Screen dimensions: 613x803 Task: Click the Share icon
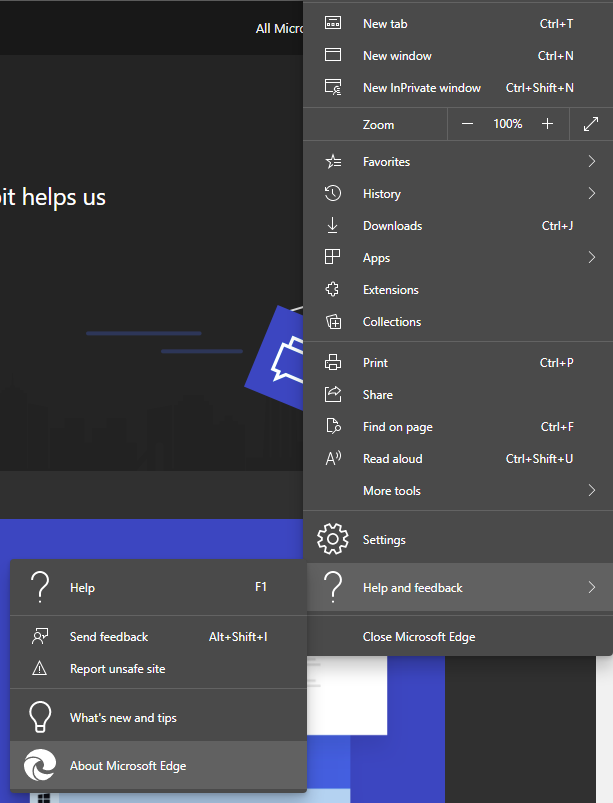(x=333, y=394)
